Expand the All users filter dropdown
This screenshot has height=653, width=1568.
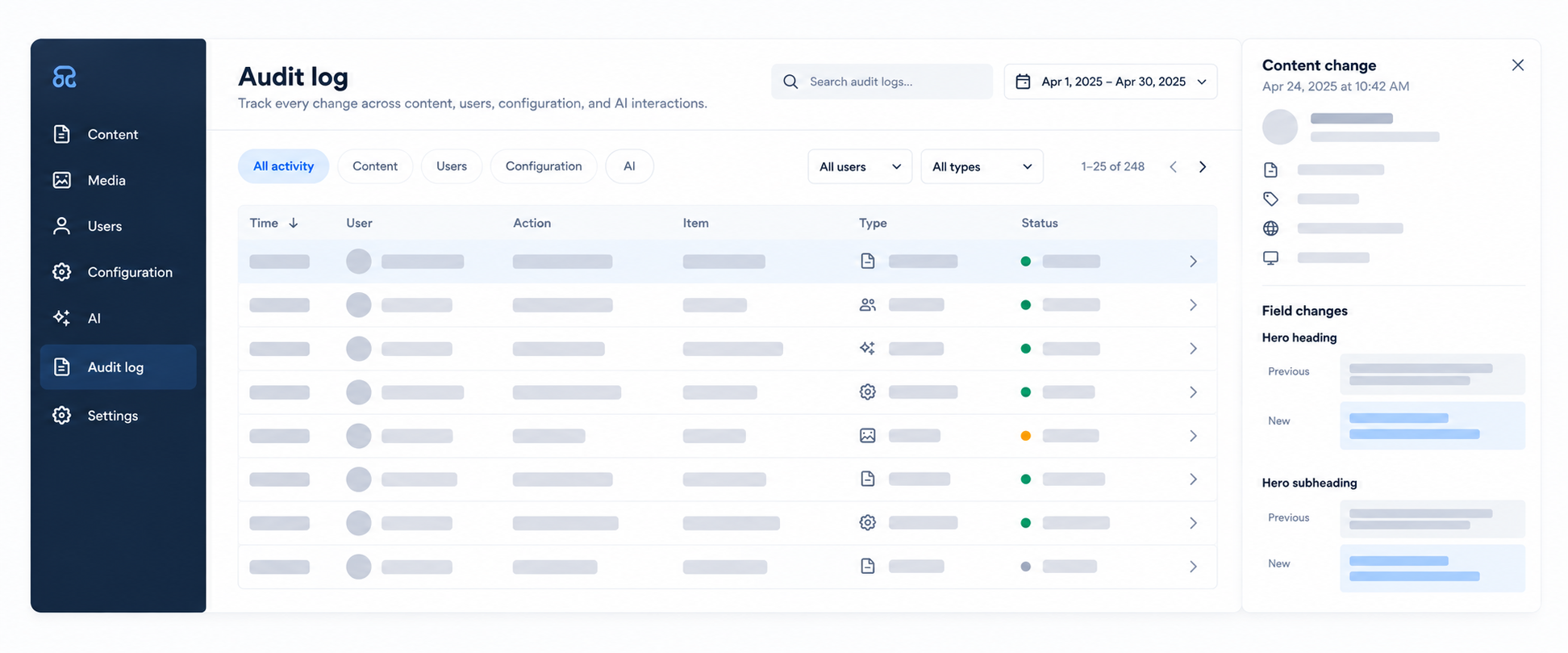tap(860, 166)
